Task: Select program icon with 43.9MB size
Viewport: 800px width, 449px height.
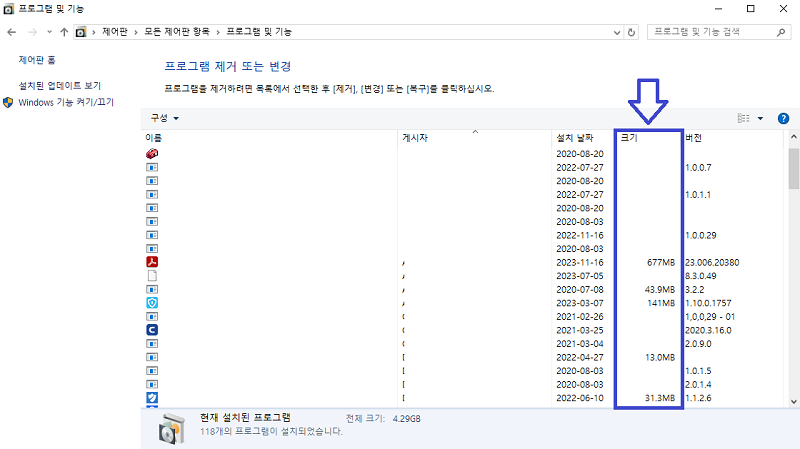Action: (152, 289)
